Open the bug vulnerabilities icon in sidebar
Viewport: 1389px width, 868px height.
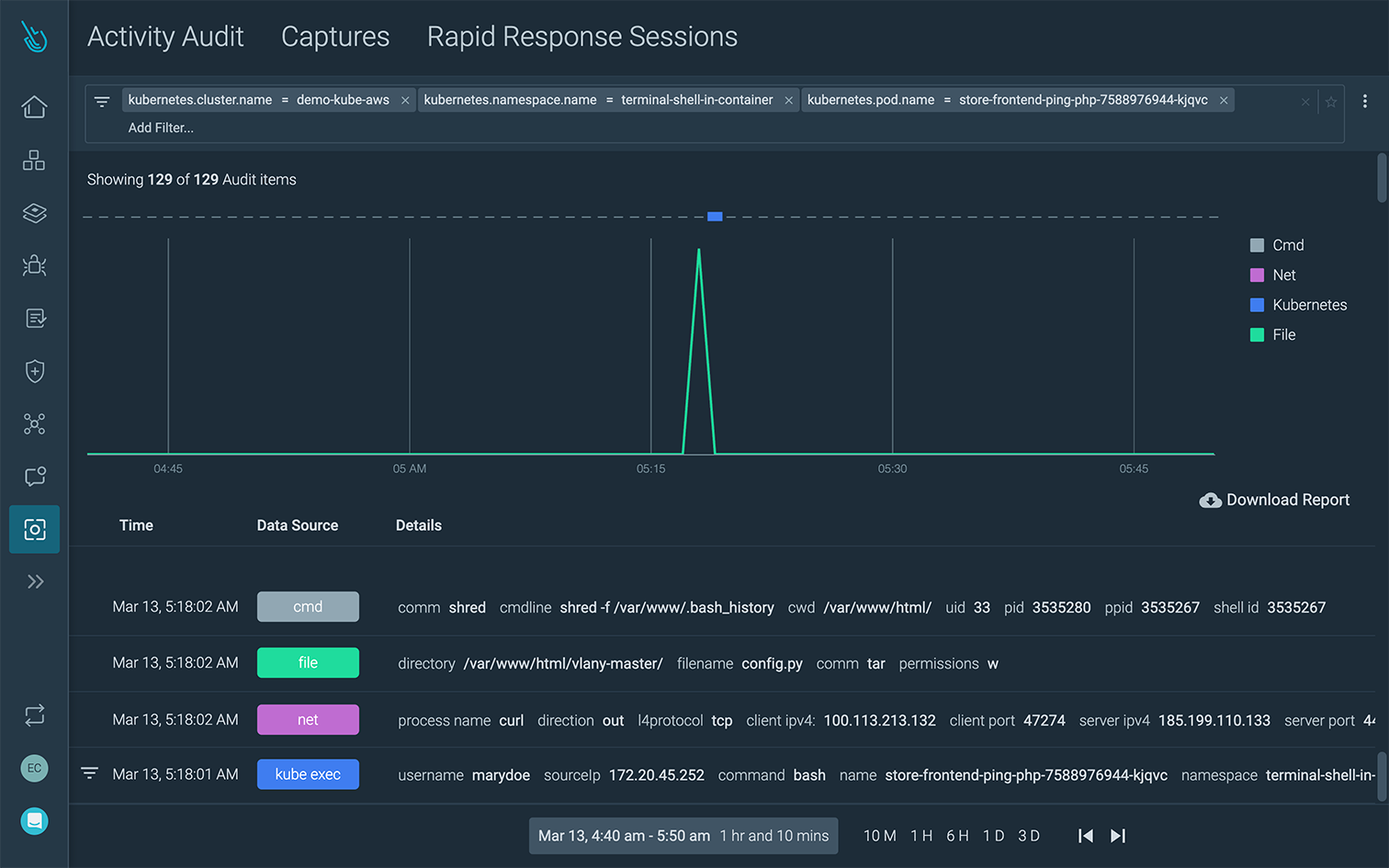click(x=34, y=265)
